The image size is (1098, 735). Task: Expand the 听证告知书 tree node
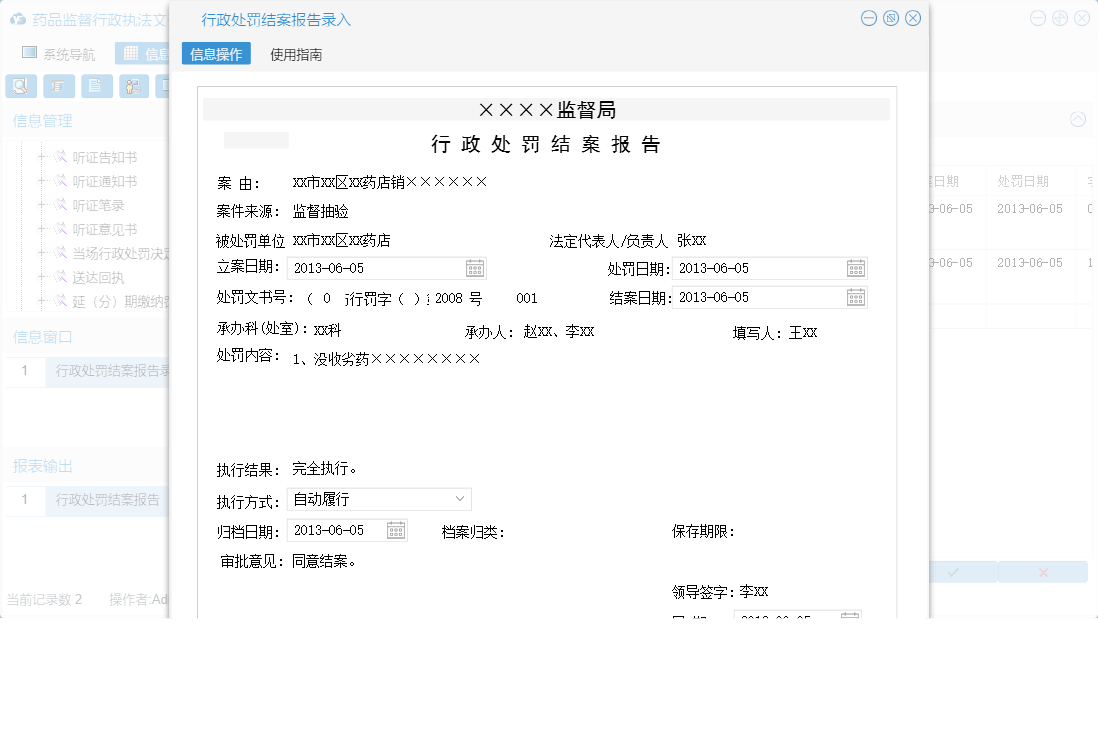[40, 157]
